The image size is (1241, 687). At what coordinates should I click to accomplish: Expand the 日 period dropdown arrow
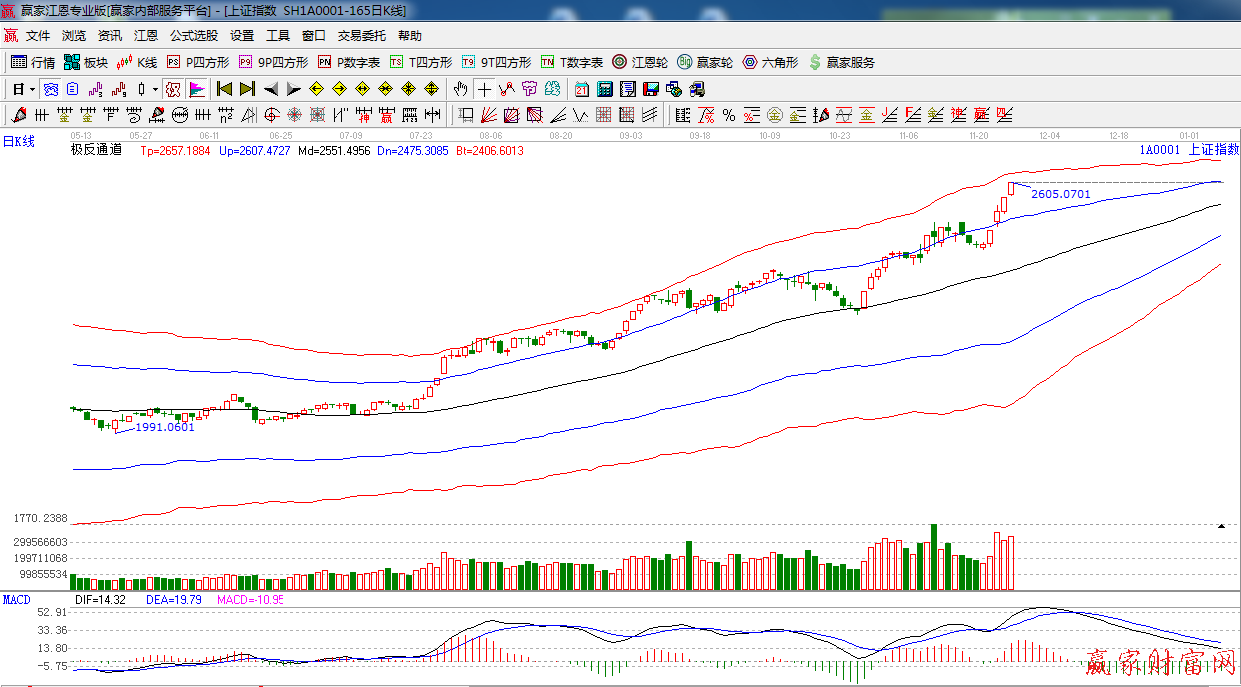pos(32,89)
